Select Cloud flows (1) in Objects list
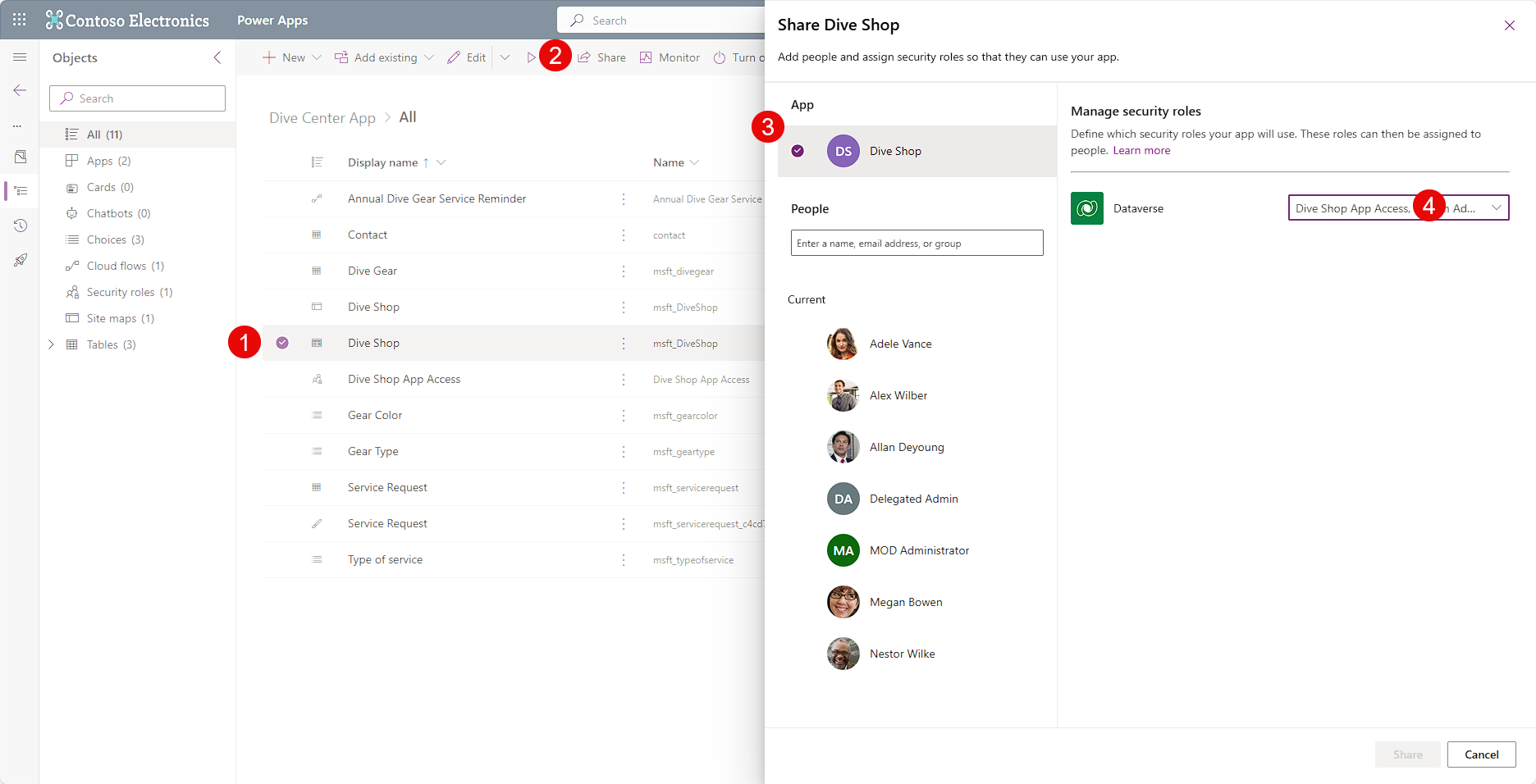This screenshot has height=784, width=1536. (138, 266)
